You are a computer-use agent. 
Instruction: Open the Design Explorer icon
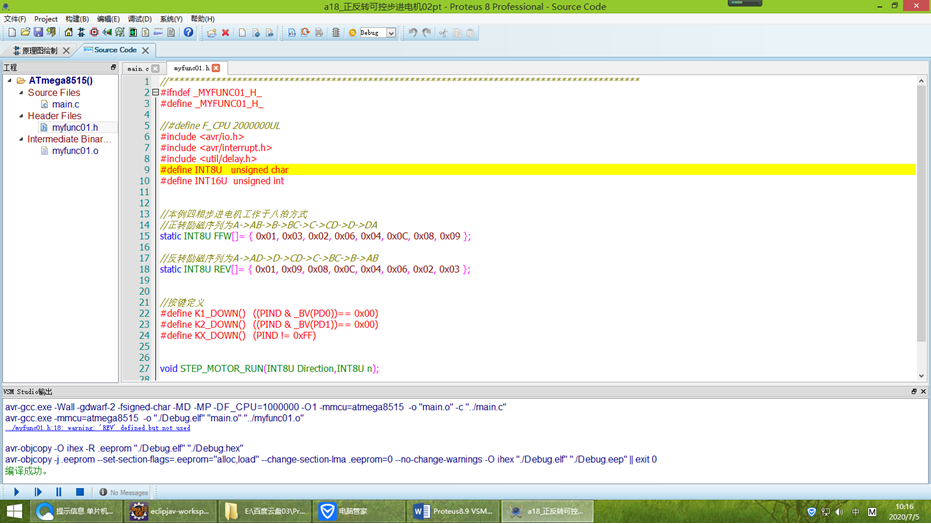tap(132, 33)
